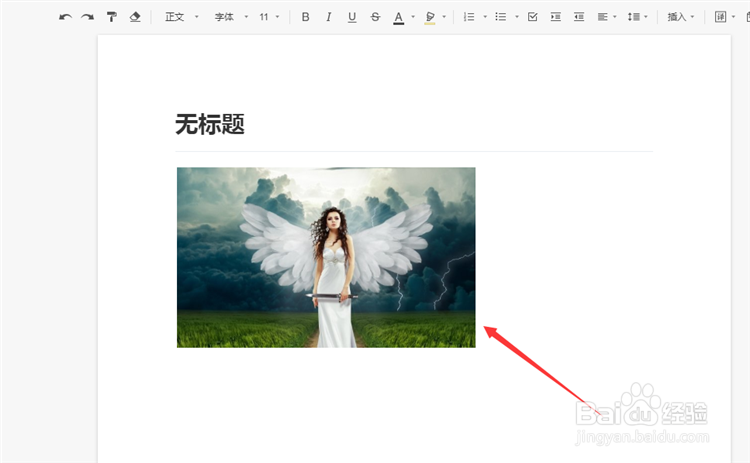
Task: Open the 字体 font dropdown
Action: pos(231,17)
